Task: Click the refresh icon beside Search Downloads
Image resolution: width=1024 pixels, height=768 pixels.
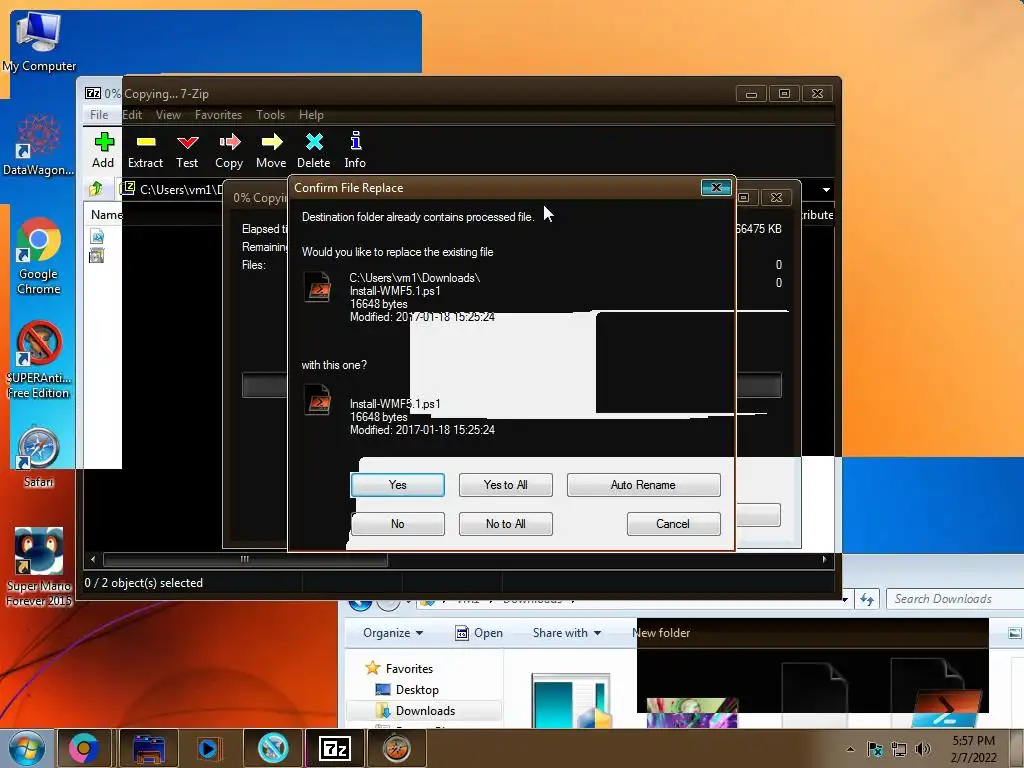Action: tap(867, 599)
